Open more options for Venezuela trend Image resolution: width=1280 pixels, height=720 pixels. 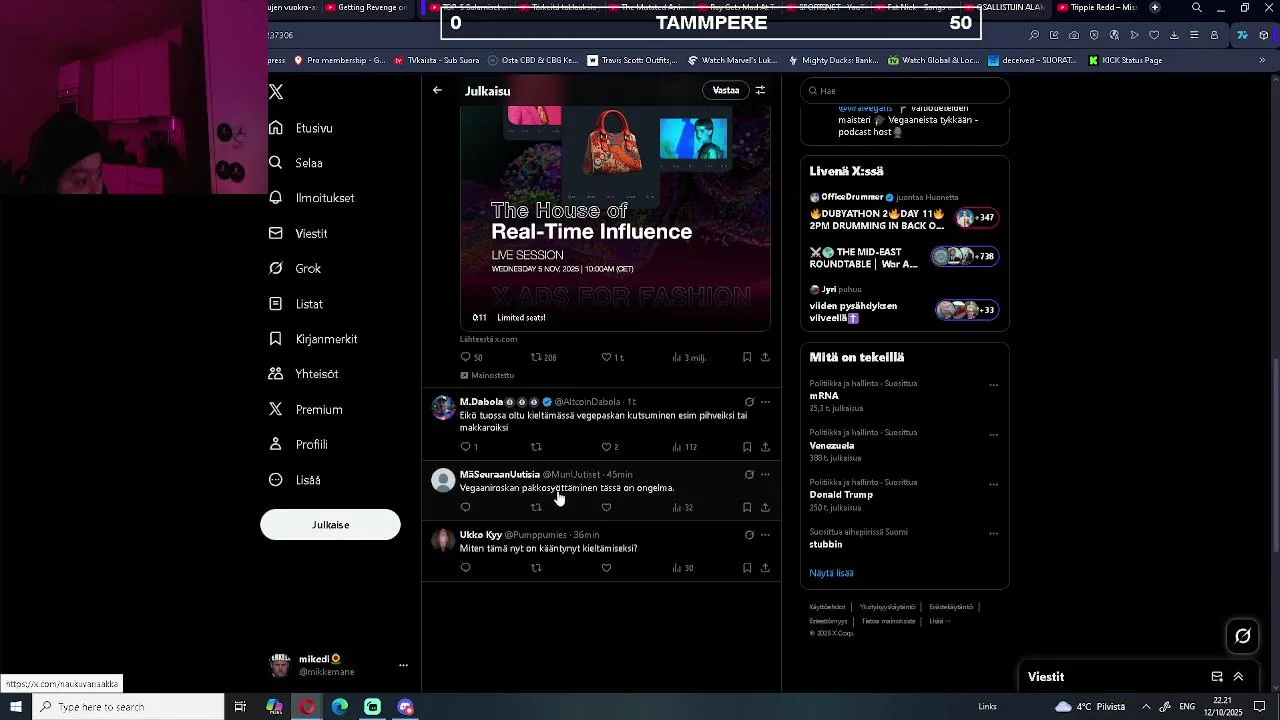pyautogui.click(x=993, y=435)
